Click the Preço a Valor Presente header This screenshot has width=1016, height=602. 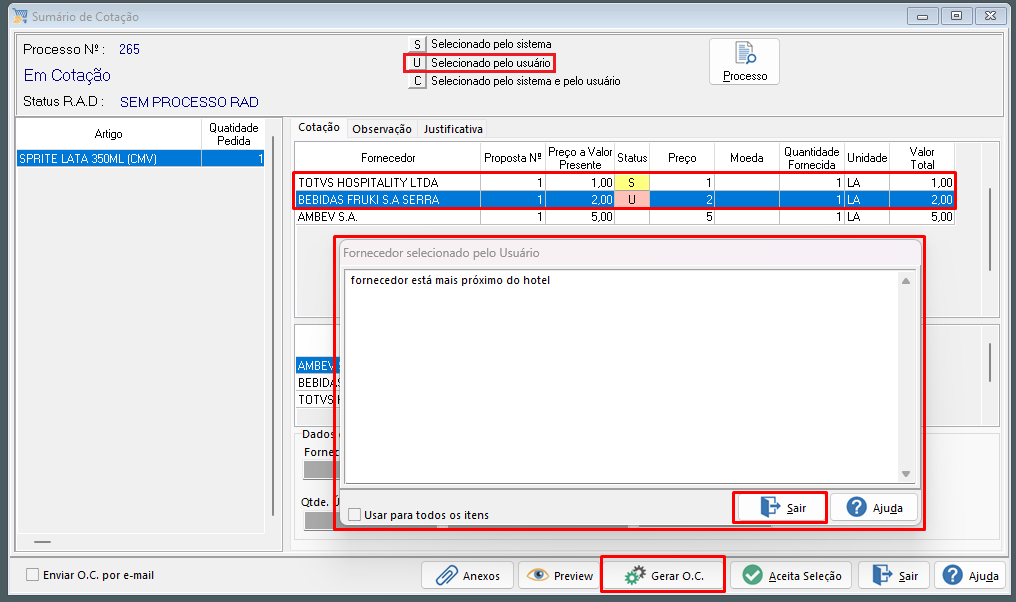point(580,157)
